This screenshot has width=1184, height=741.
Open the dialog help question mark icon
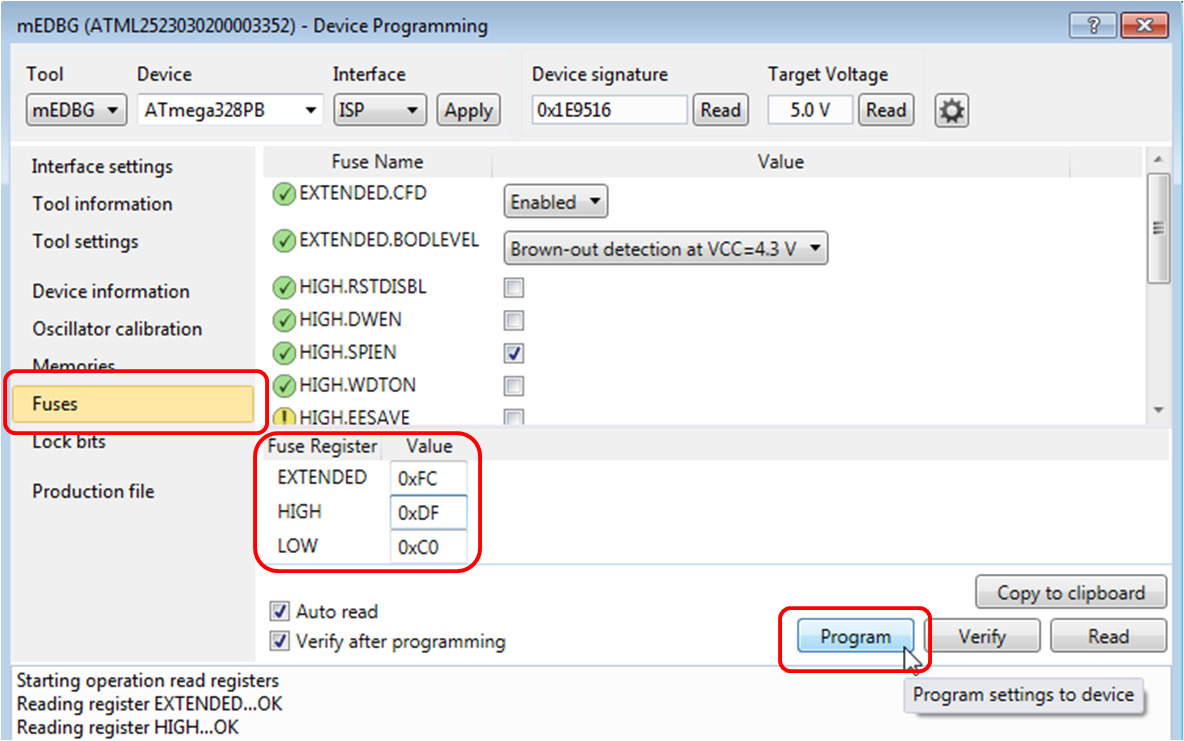pyautogui.click(x=1092, y=26)
